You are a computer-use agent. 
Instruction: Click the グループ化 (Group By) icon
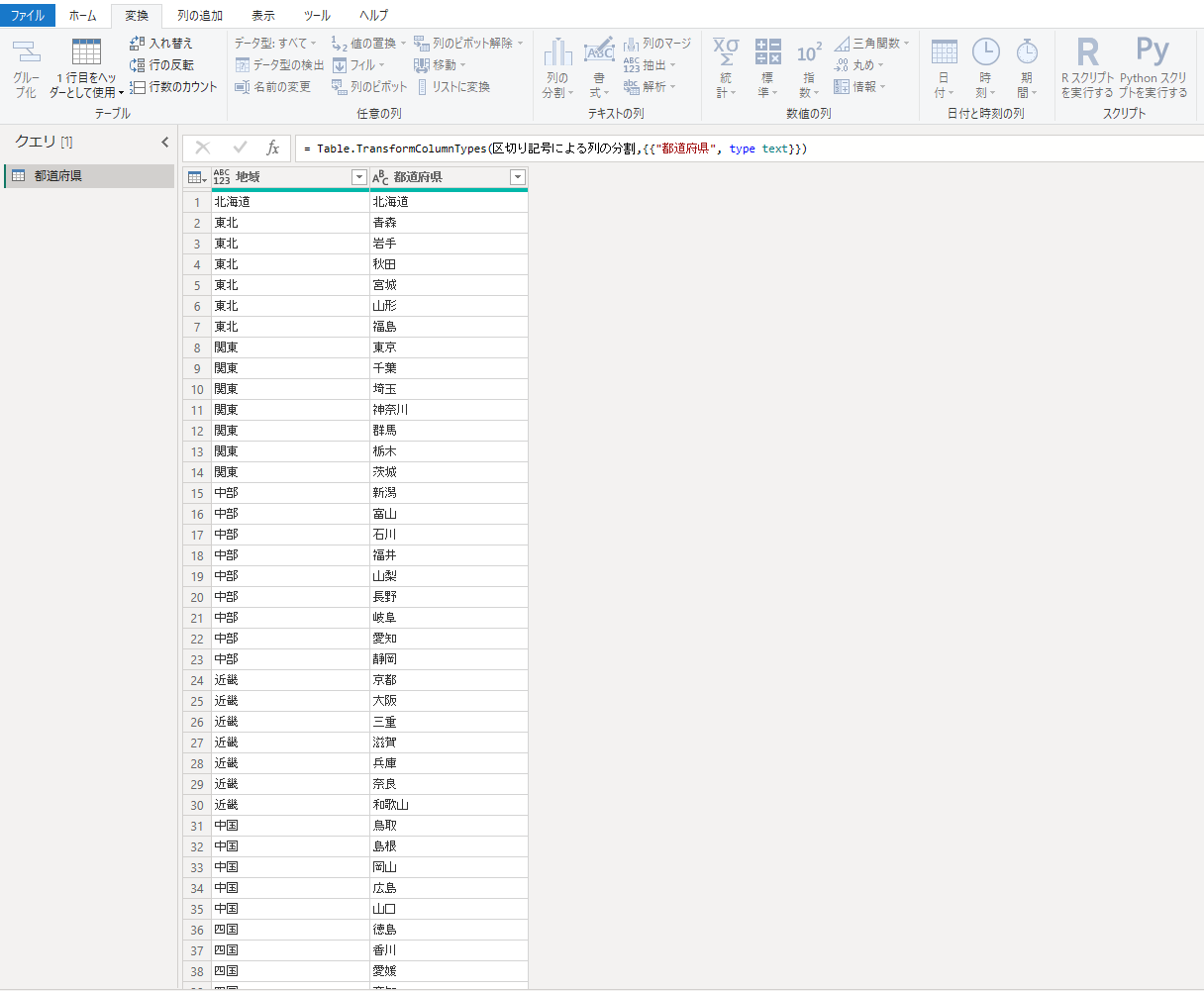(x=26, y=54)
